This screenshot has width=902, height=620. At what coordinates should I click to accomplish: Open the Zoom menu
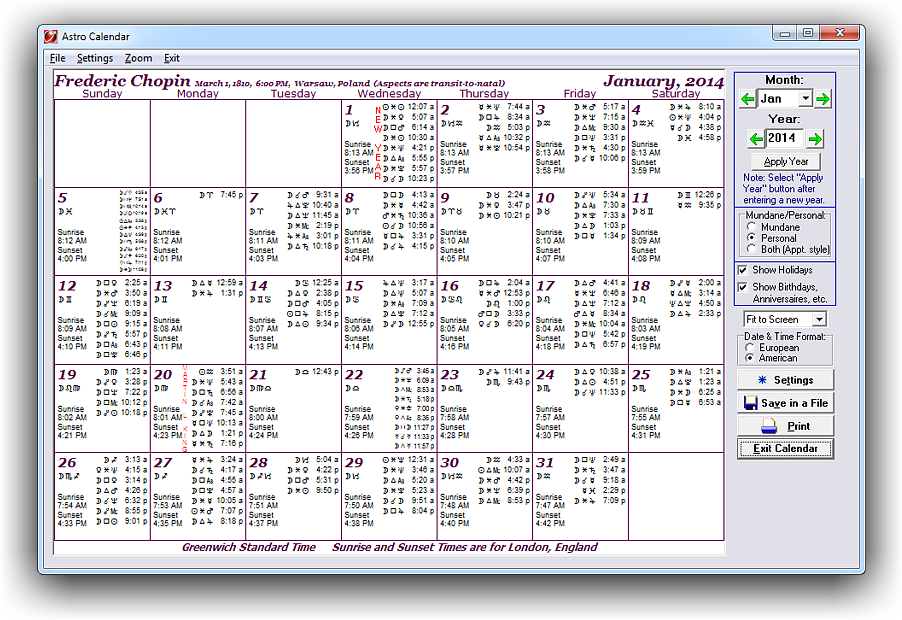point(139,58)
